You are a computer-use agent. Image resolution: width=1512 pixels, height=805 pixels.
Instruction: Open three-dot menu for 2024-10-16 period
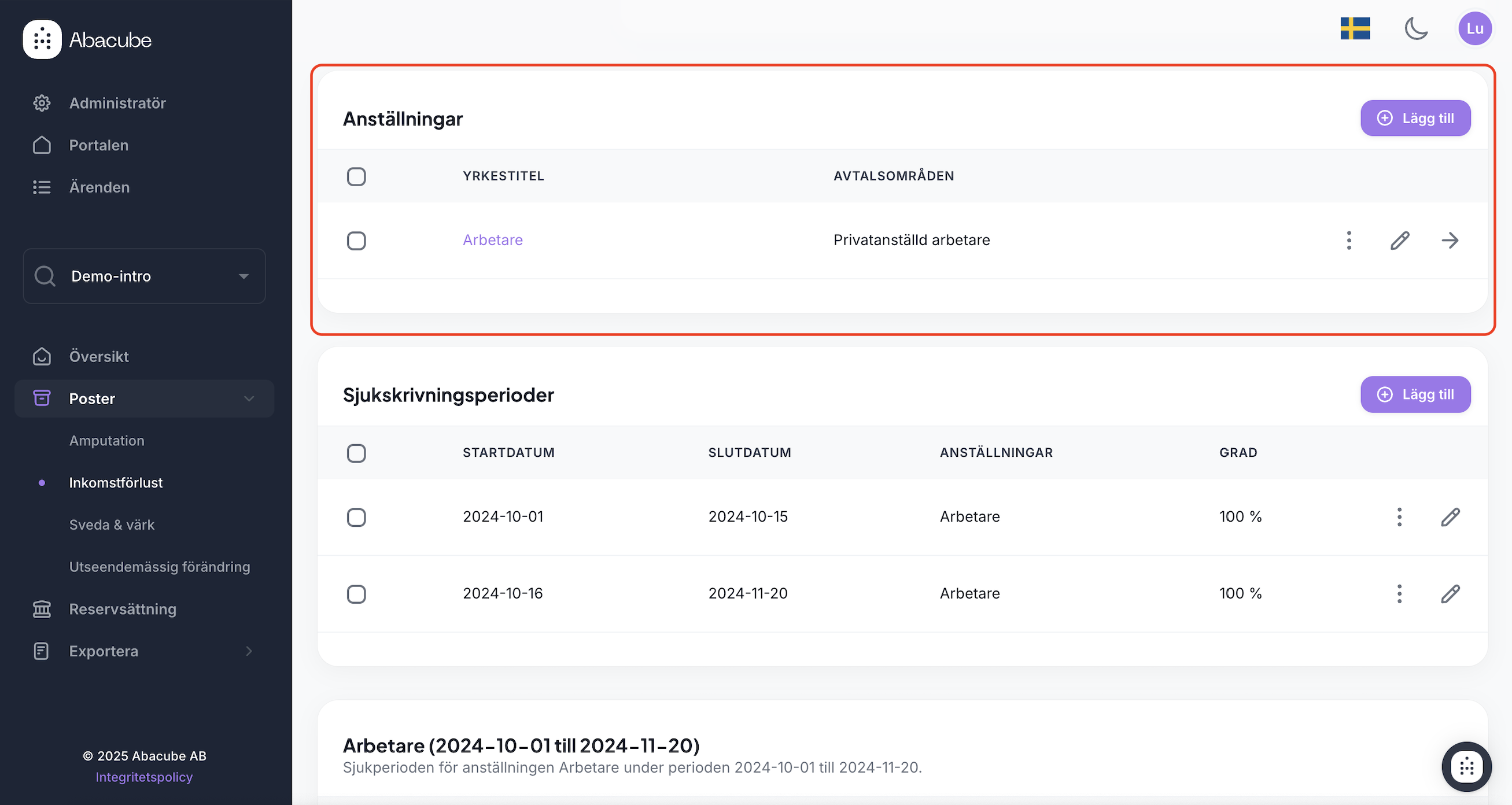point(1399,594)
